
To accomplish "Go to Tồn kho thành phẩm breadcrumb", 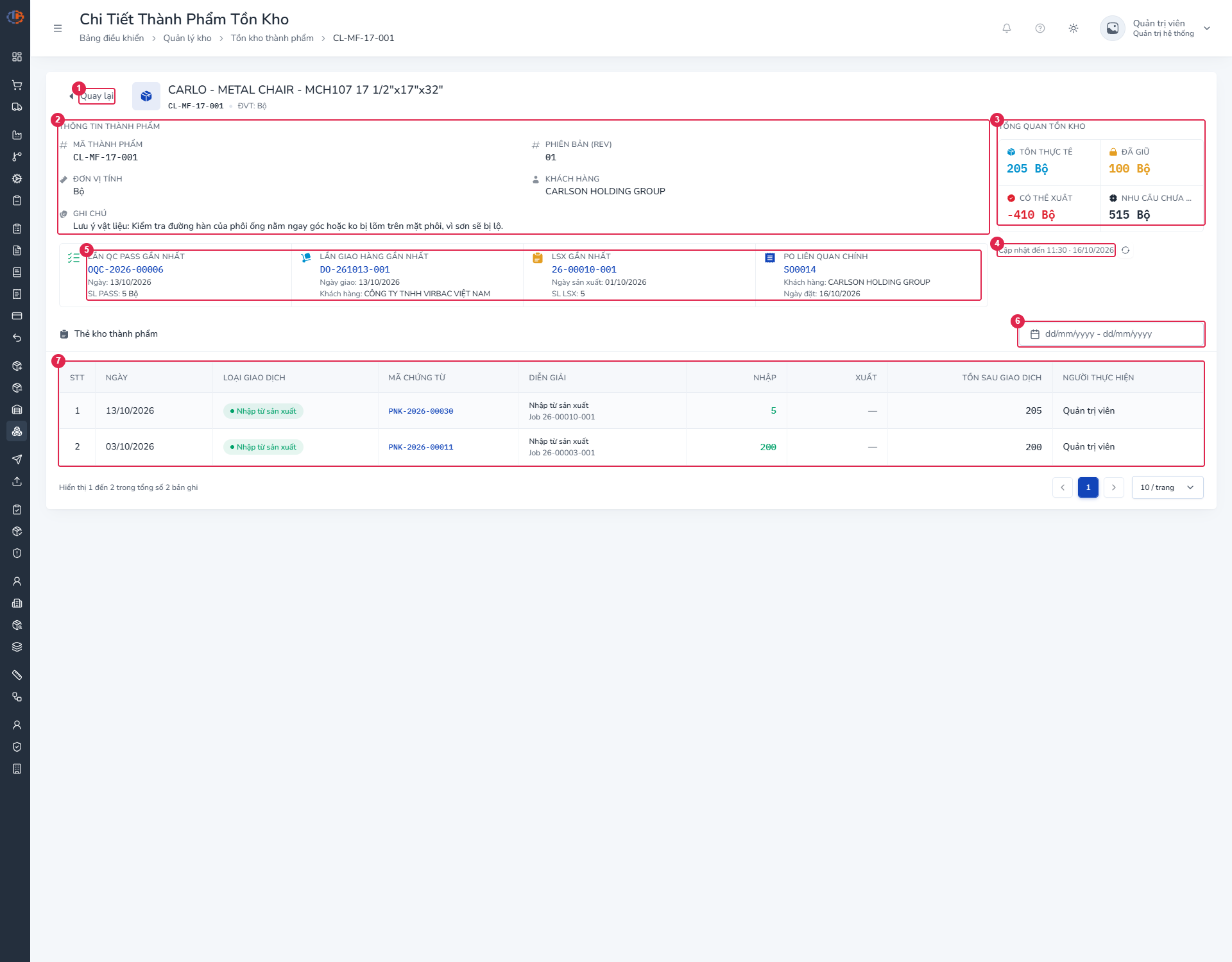I will pos(272,38).
